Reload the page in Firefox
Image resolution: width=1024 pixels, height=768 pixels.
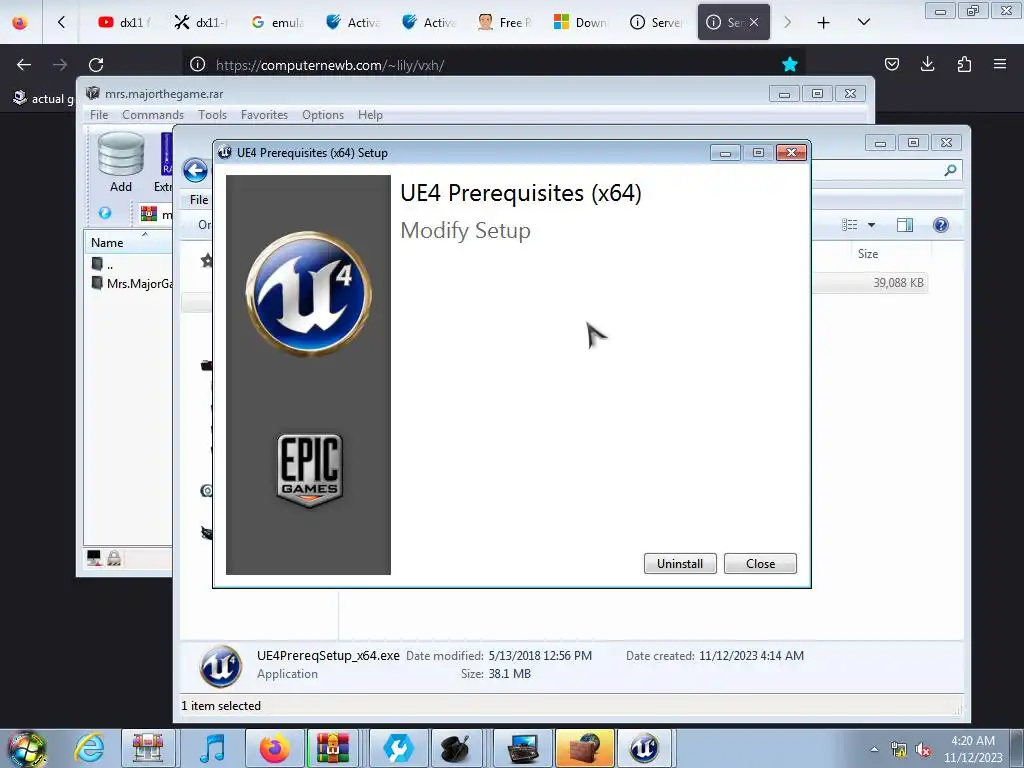pos(96,65)
